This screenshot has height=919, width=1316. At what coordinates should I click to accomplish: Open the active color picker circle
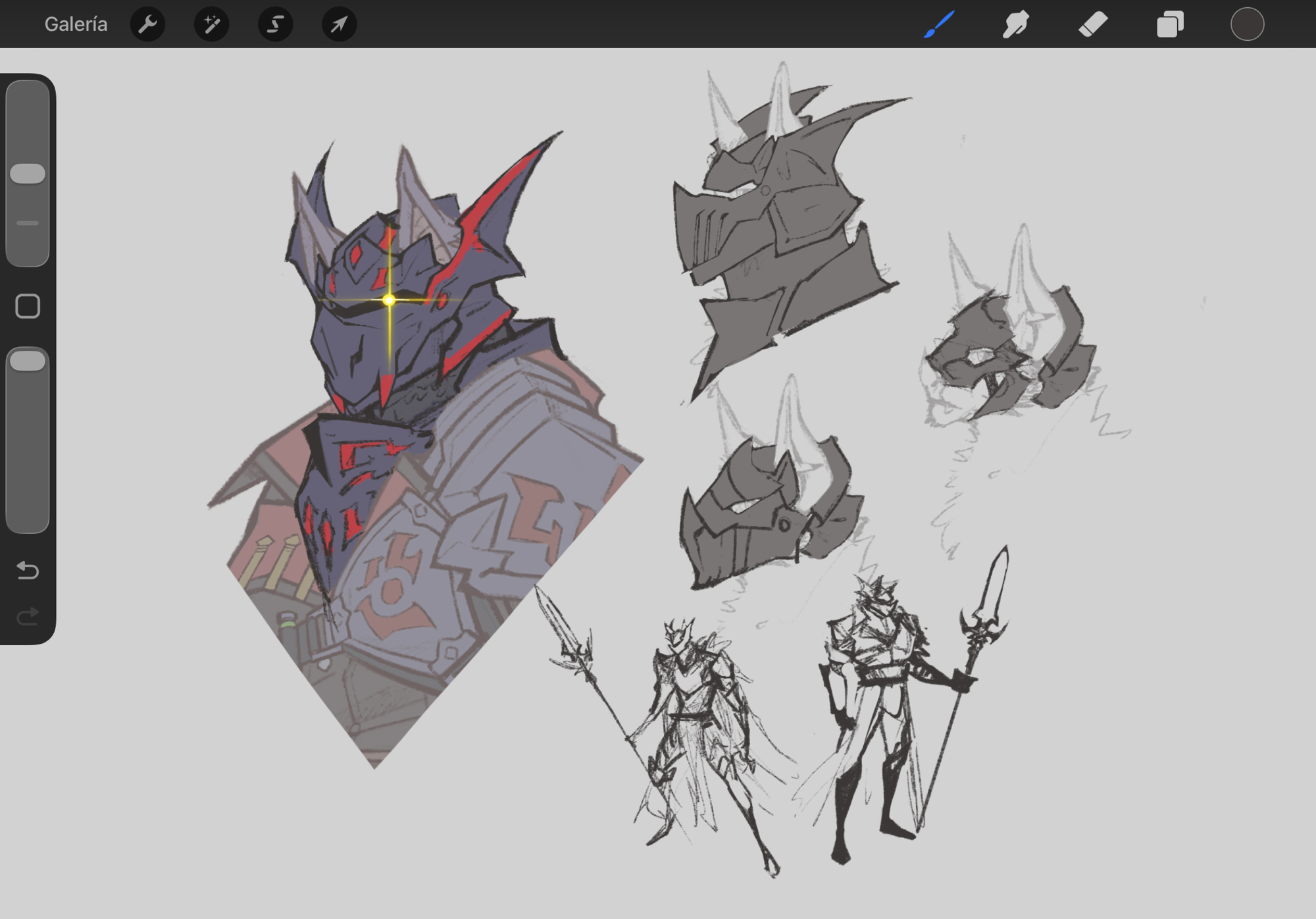point(1247,24)
